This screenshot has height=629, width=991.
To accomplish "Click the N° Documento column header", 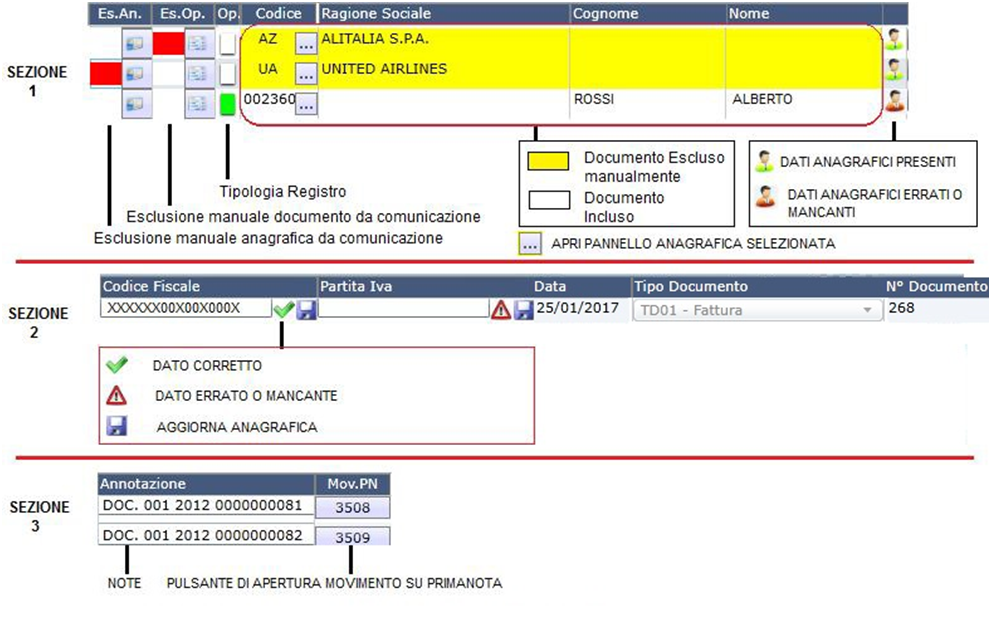I will (x=936, y=286).
